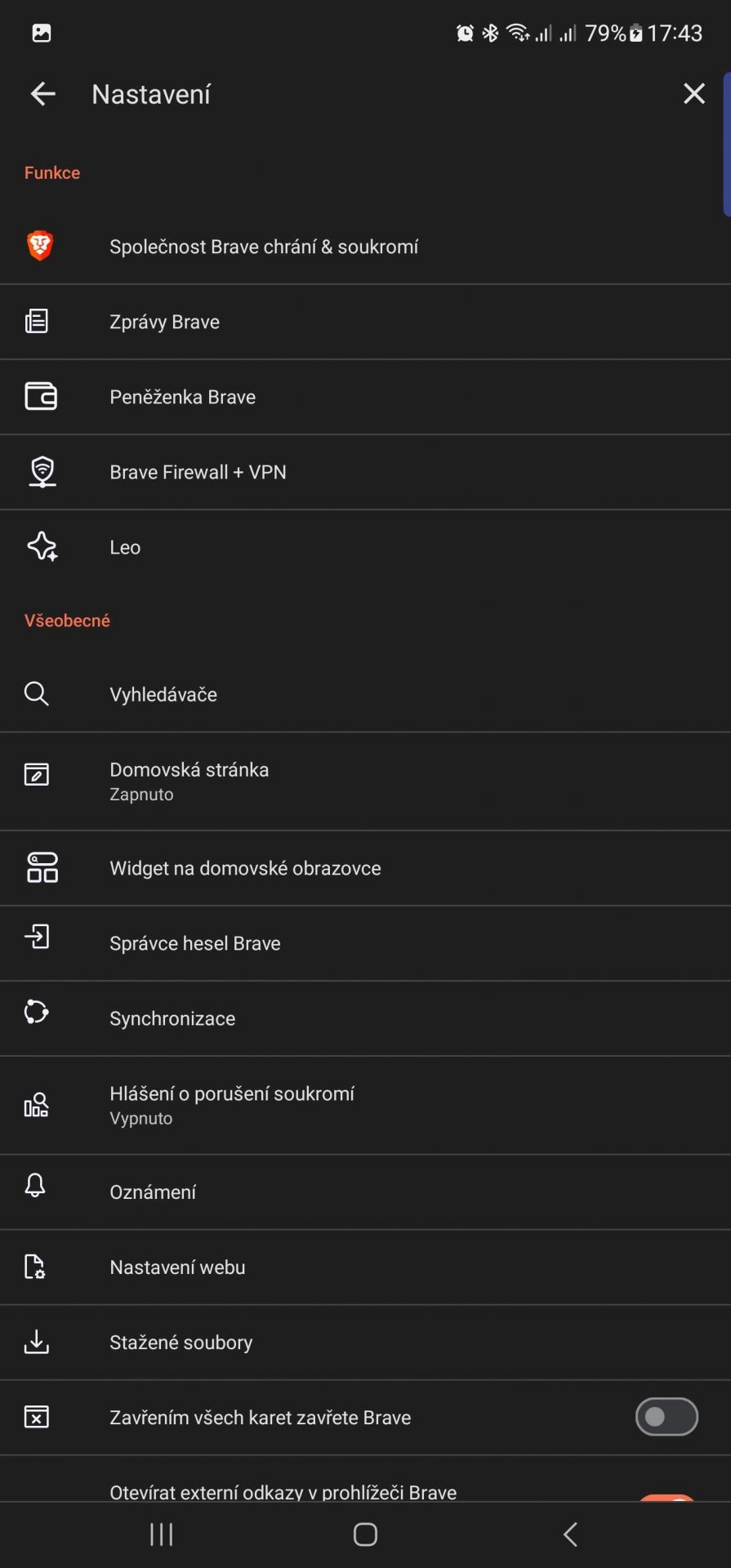Tap the bell icon for Oznámení

35,1185
